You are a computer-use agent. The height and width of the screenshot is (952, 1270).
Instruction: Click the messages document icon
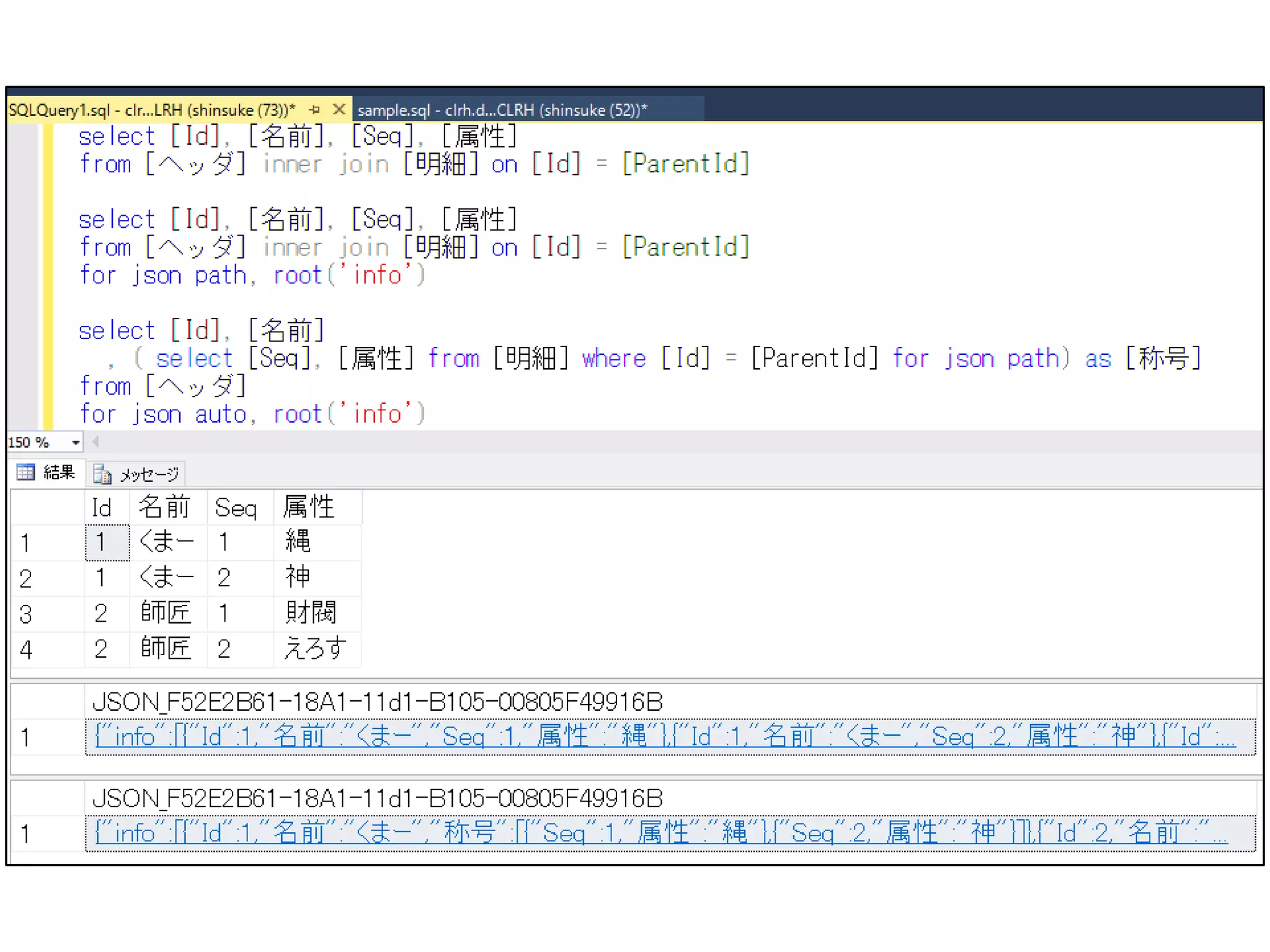[x=102, y=475]
